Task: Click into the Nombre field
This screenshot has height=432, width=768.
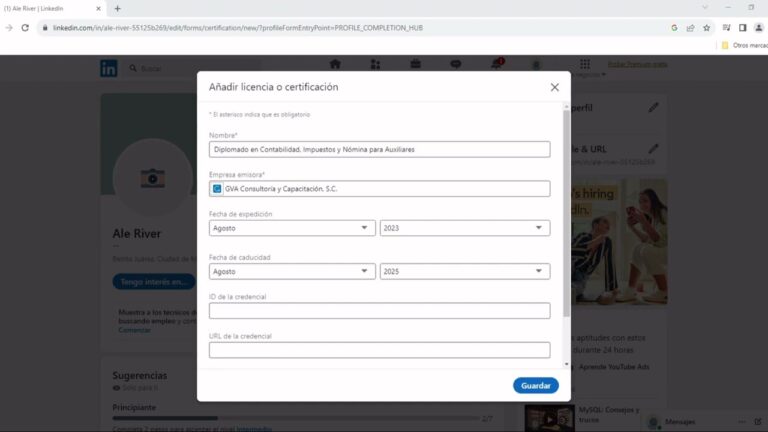Action: click(379, 149)
